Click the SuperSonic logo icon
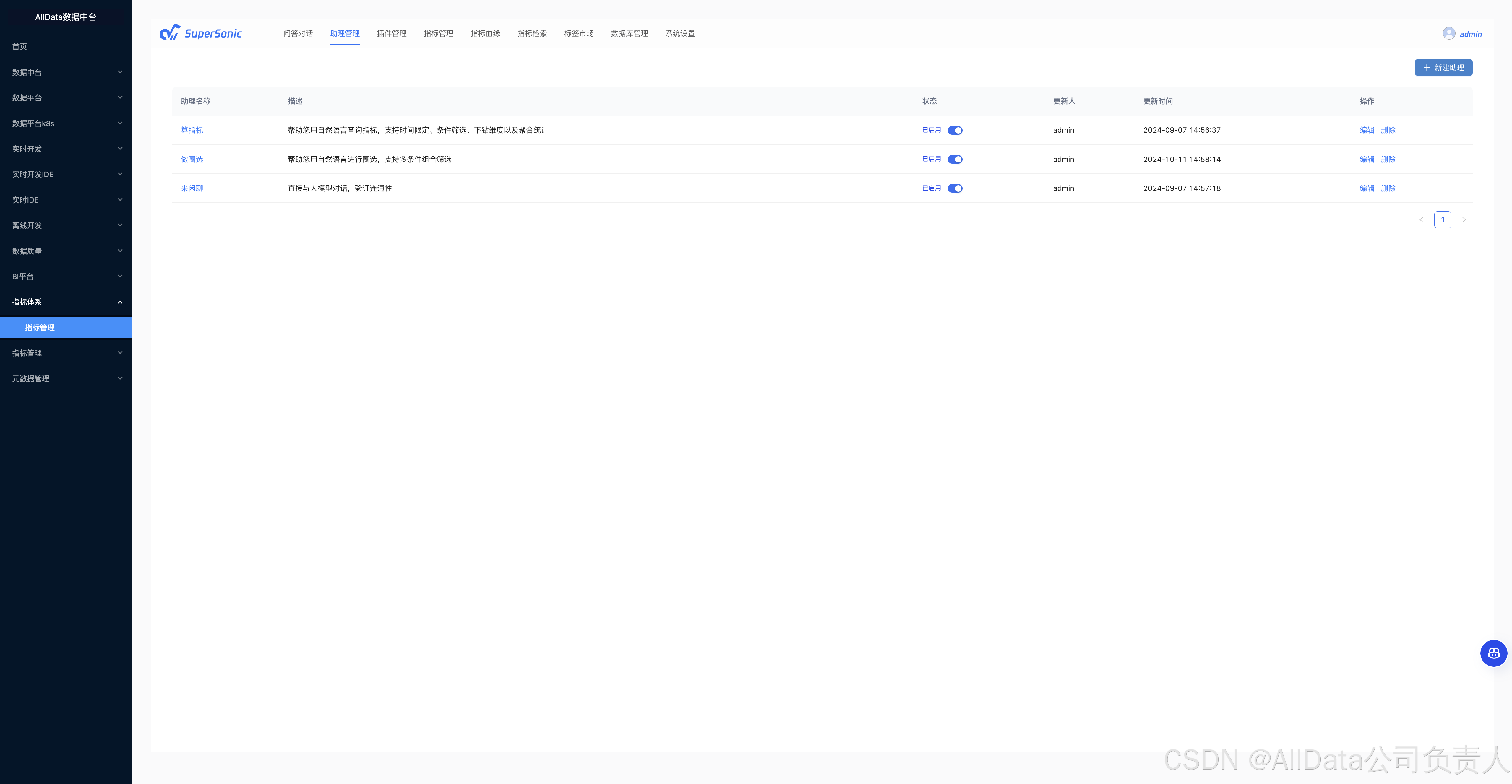 pos(170,33)
